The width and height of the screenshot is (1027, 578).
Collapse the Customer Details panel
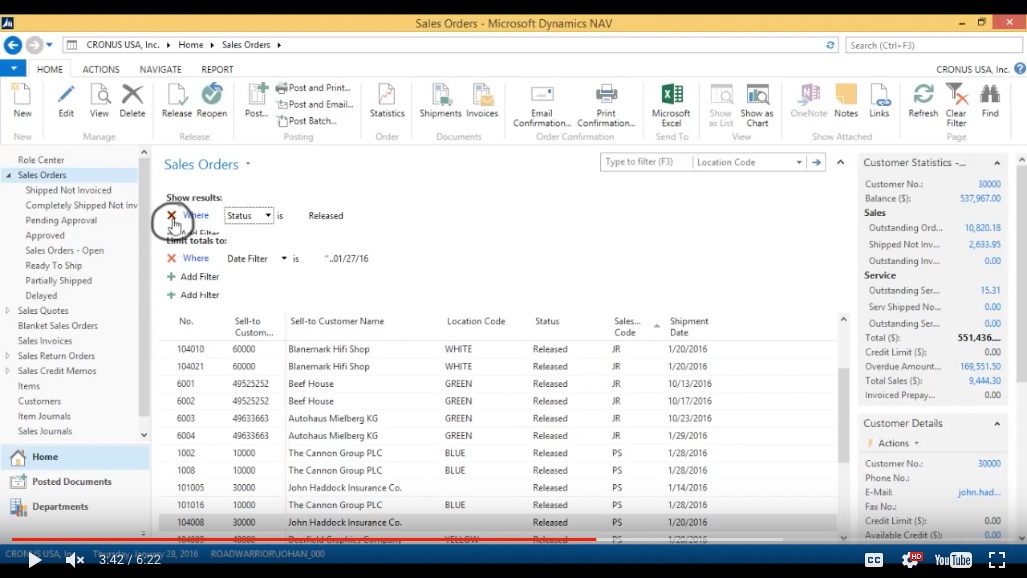997,423
